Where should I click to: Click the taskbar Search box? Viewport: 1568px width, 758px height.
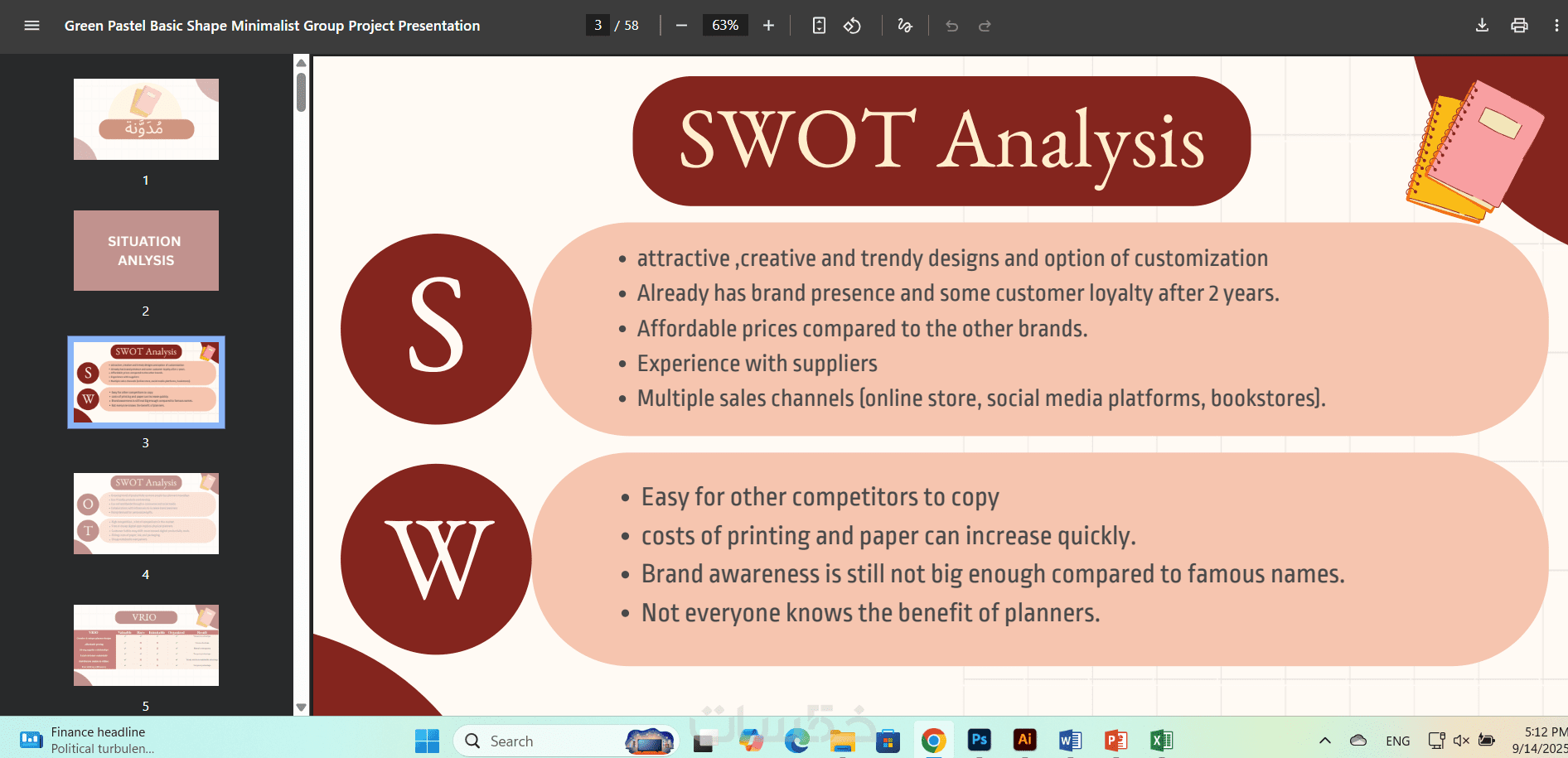(x=566, y=741)
